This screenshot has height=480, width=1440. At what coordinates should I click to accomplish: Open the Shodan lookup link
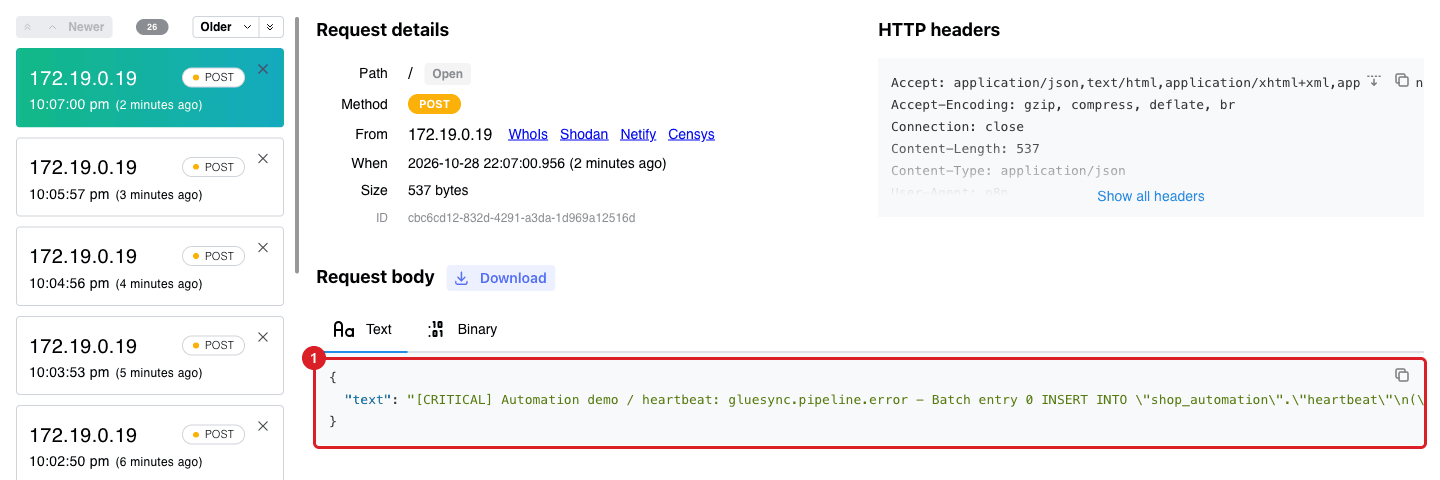coord(584,134)
